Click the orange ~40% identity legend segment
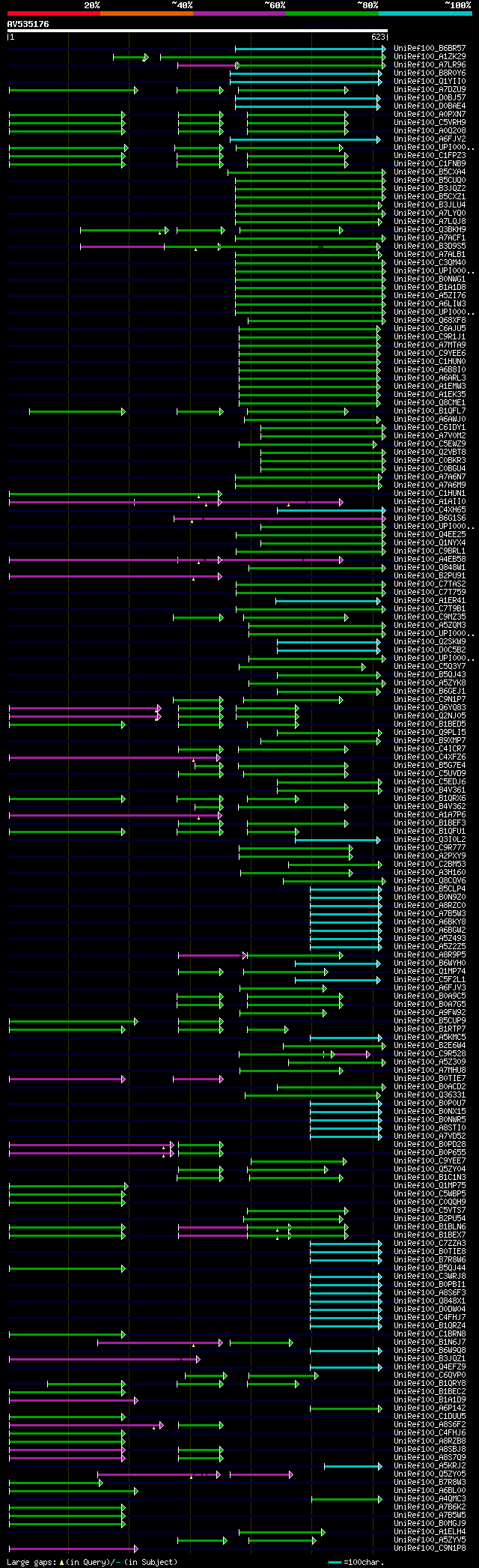 [147, 13]
